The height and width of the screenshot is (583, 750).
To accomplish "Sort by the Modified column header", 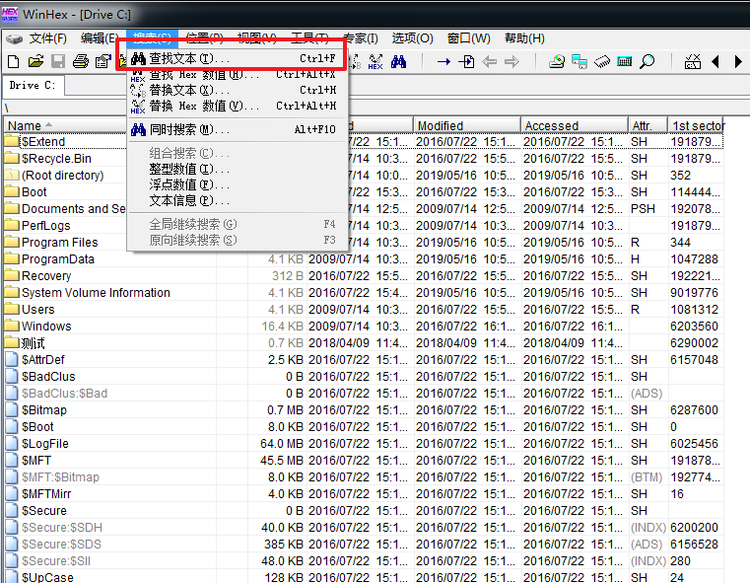I will tap(467, 125).
